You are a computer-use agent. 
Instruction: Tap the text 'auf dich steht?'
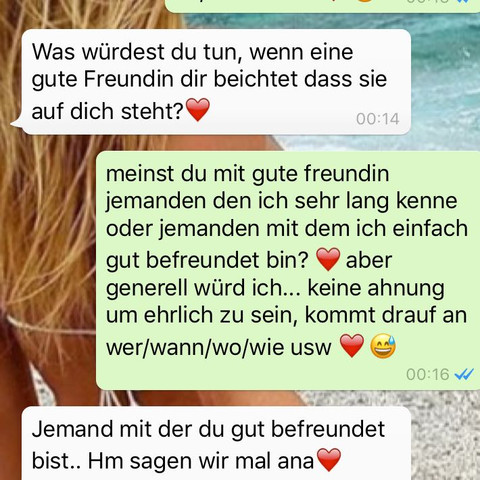tap(108, 111)
